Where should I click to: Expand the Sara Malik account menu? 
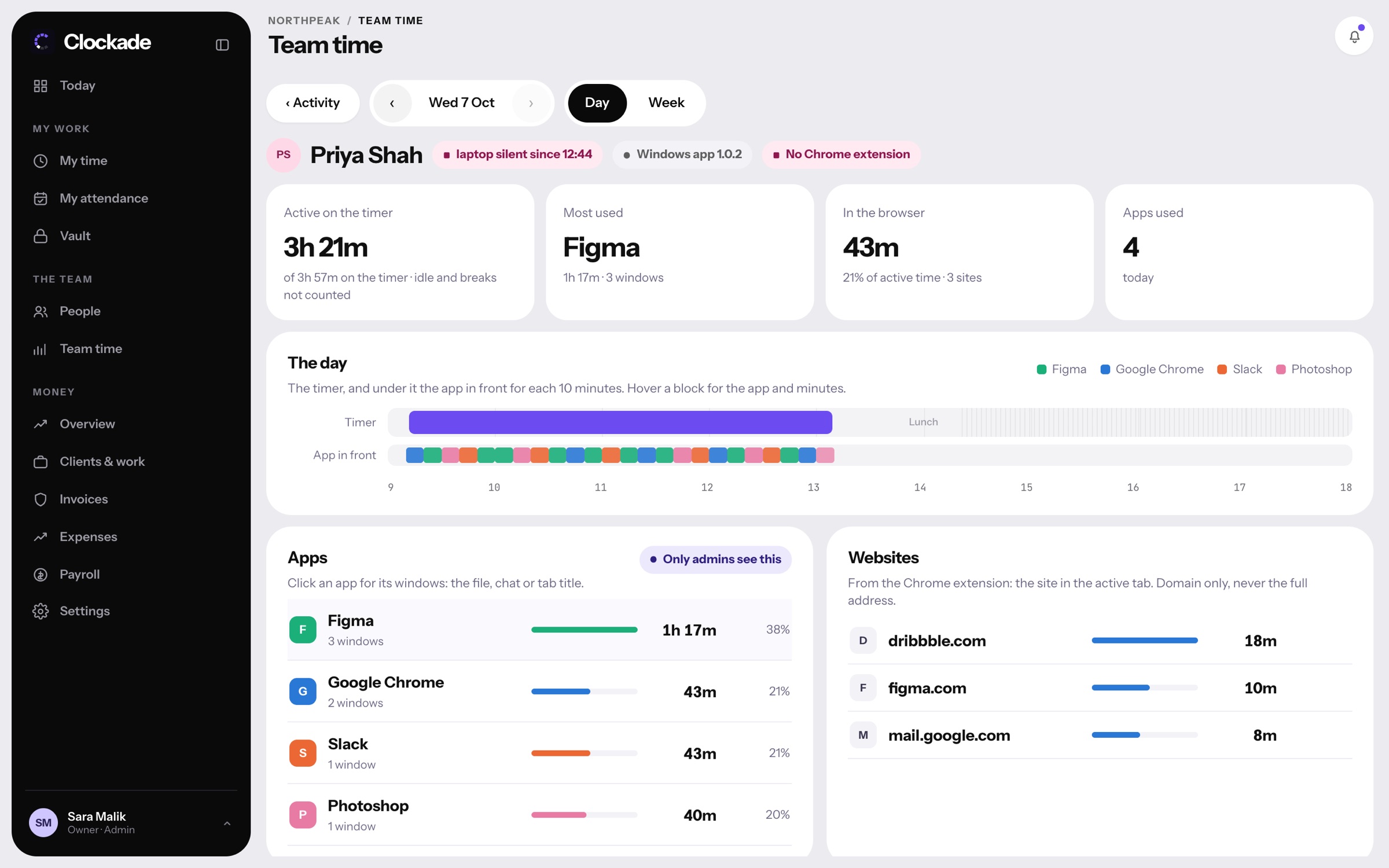pos(227,823)
